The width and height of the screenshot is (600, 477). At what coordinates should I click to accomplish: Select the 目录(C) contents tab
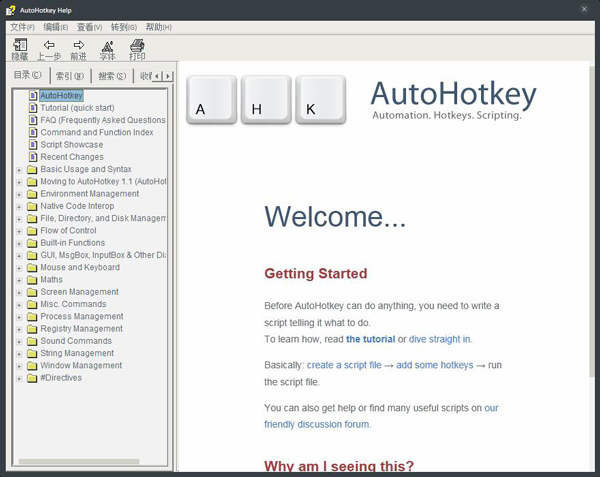(28, 75)
